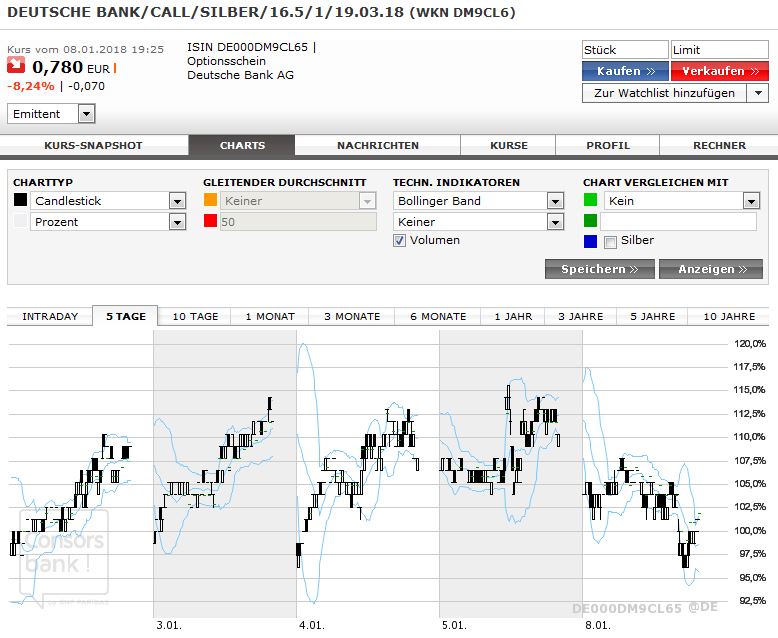The height and width of the screenshot is (638, 778).
Task: Expand the Zur Watchlist hinzufügen dropdown arrow
Action: point(757,93)
